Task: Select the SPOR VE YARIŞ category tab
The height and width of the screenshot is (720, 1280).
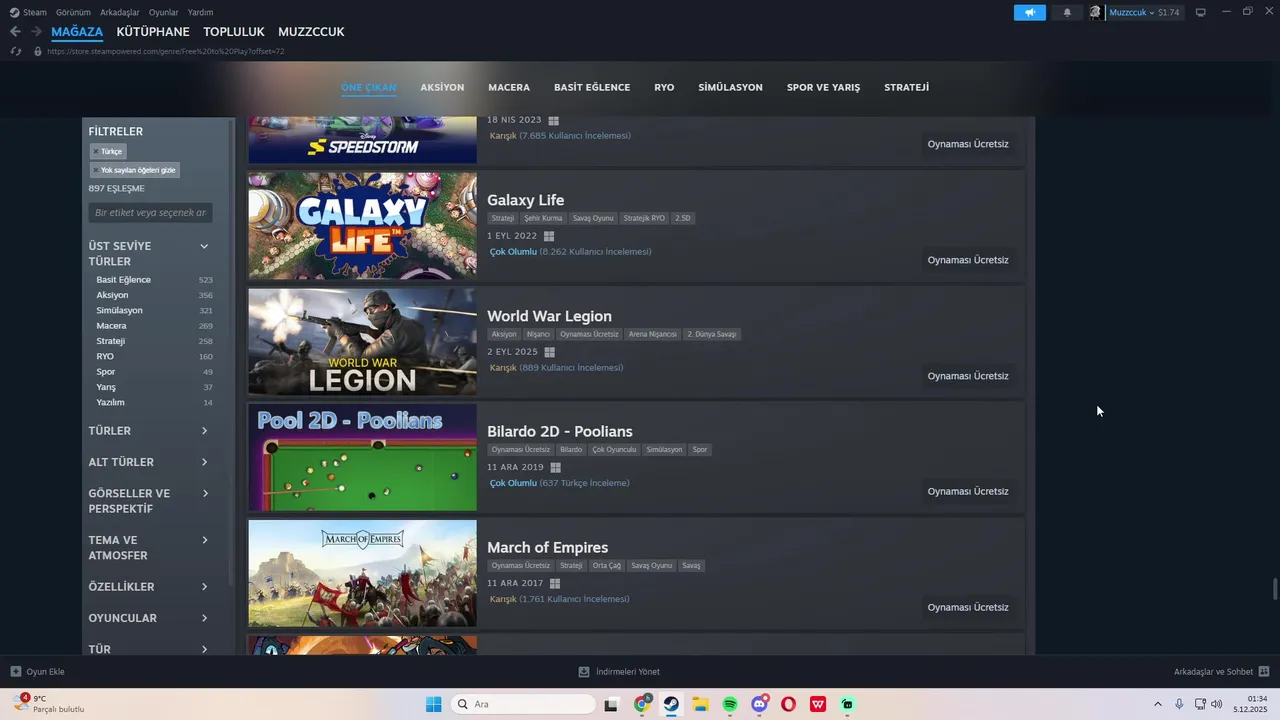Action: [x=823, y=87]
